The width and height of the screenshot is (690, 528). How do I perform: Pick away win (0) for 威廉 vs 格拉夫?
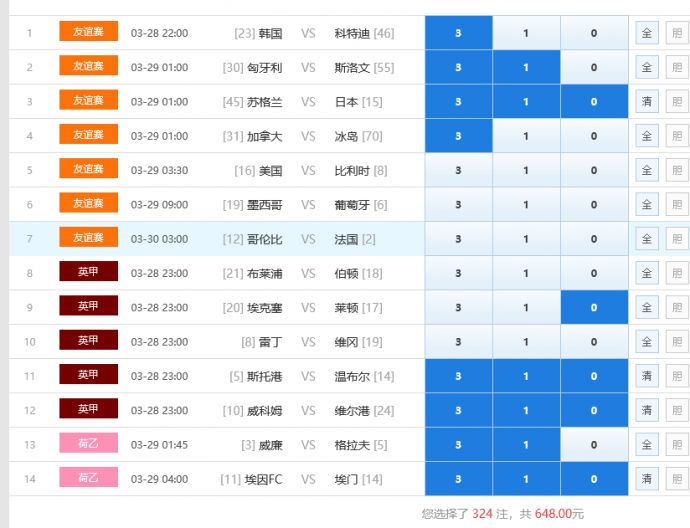pyautogui.click(x=594, y=444)
